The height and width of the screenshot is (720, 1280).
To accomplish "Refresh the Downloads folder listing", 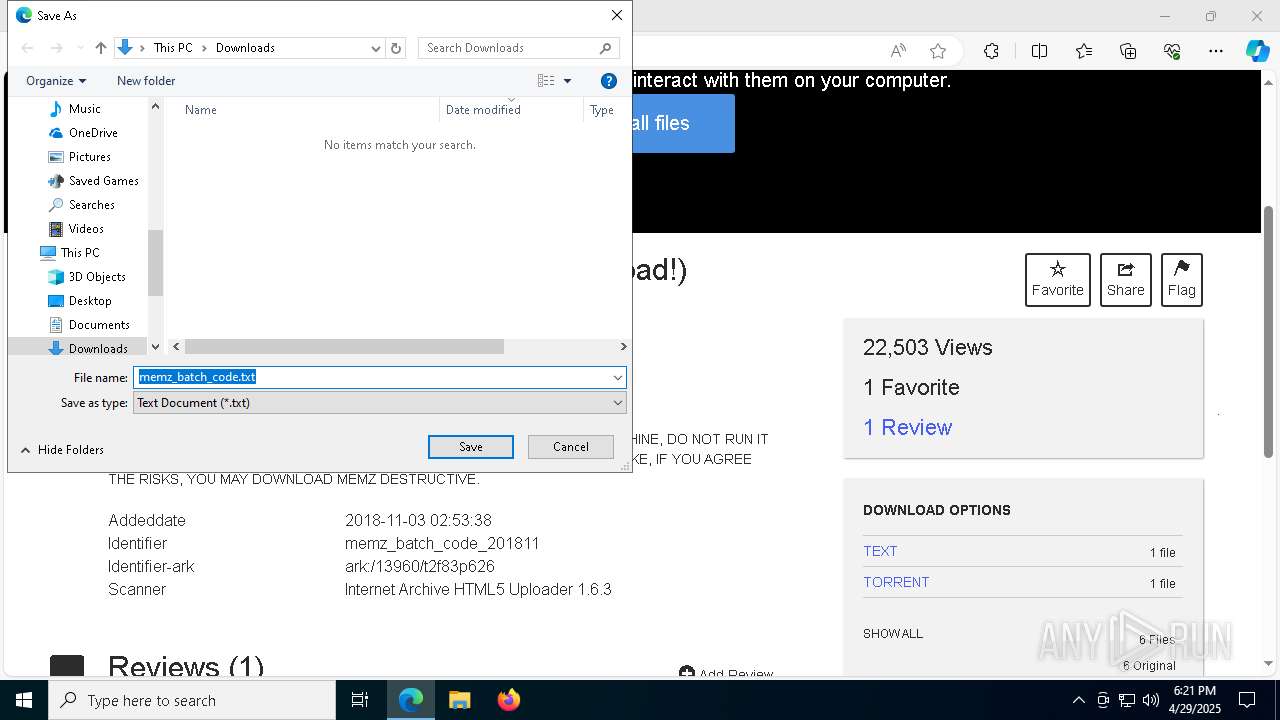I will tap(396, 48).
